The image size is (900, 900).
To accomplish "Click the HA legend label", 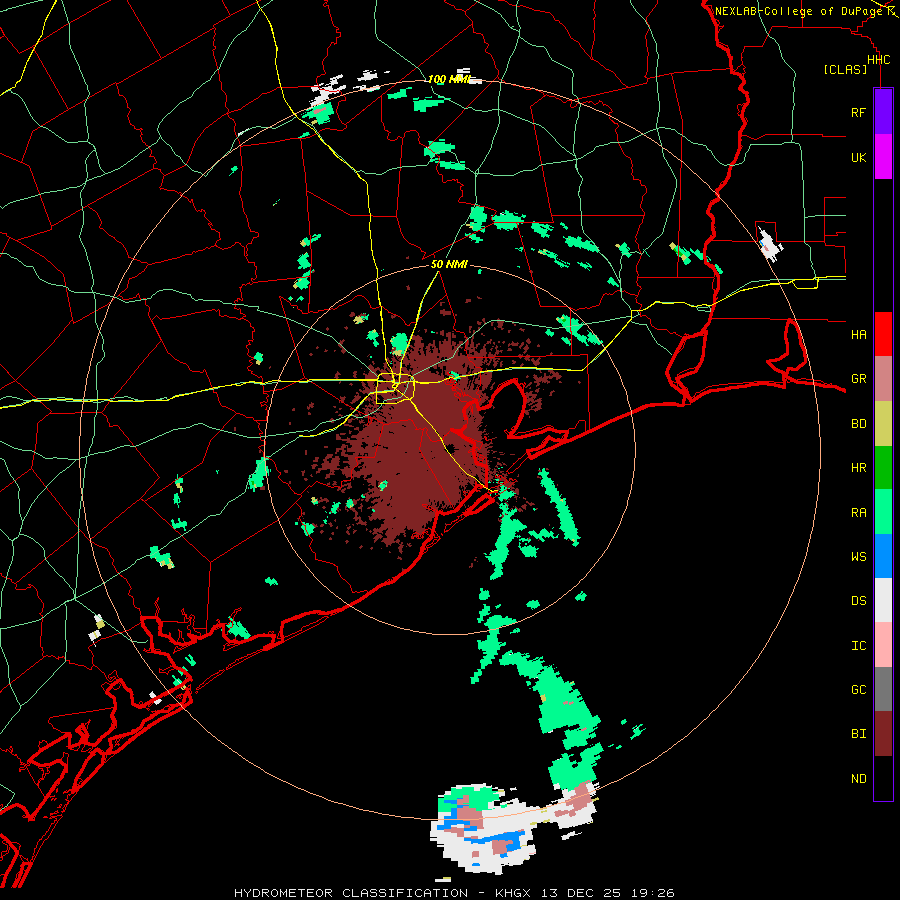I will pos(858,335).
